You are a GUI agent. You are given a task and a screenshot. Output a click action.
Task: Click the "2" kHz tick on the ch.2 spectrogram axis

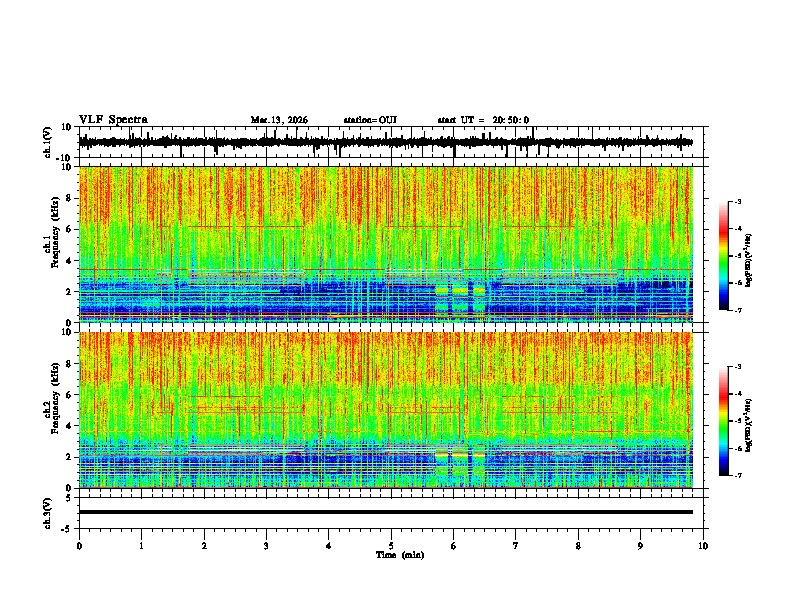(x=69, y=457)
